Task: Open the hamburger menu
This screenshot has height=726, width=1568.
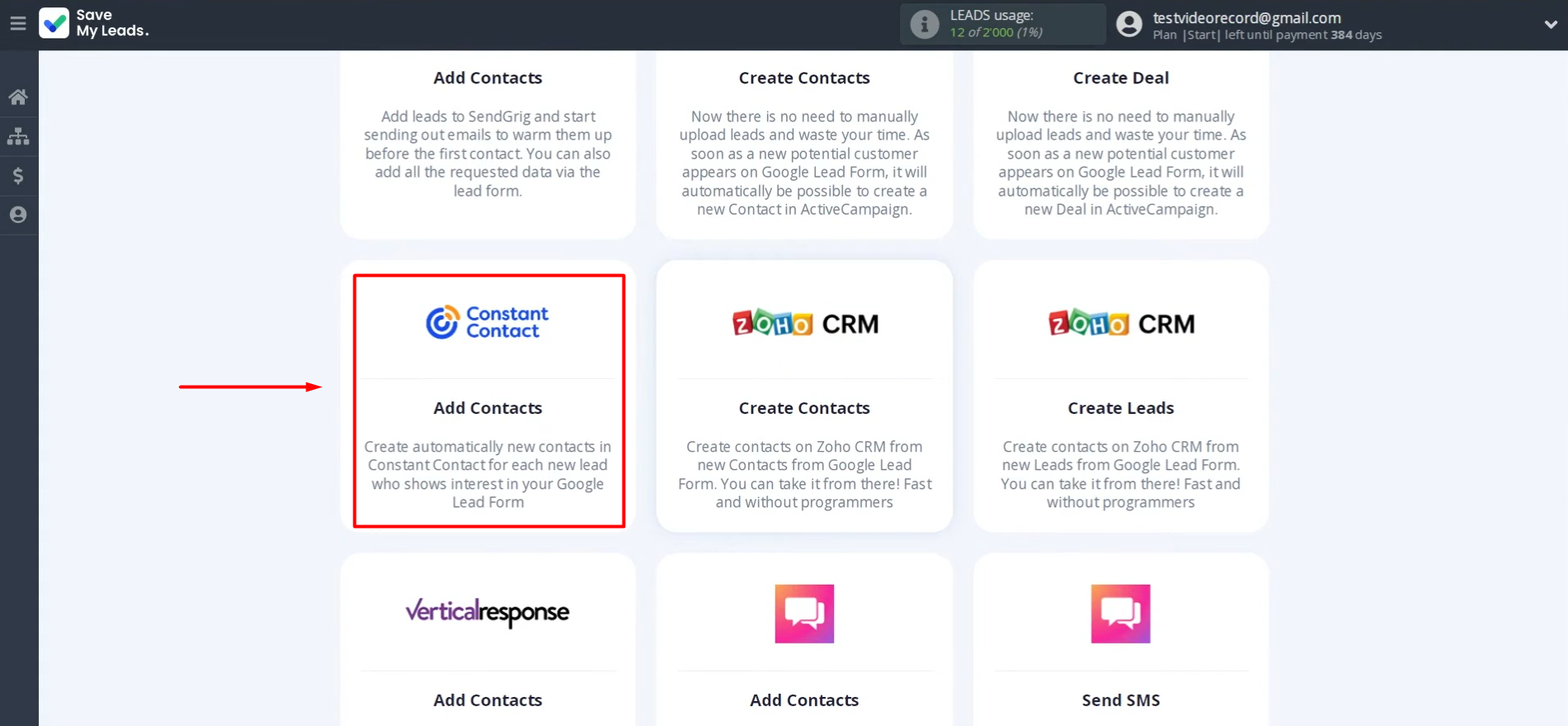Action: [x=18, y=24]
